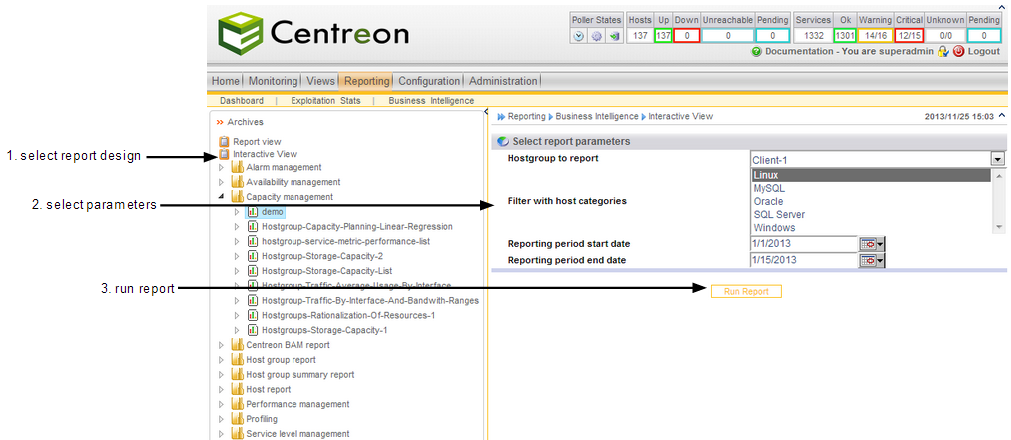Click the Hostgroup-Storage-Capacity-List report icon
The width and height of the screenshot is (1011, 440).
[x=253, y=271]
